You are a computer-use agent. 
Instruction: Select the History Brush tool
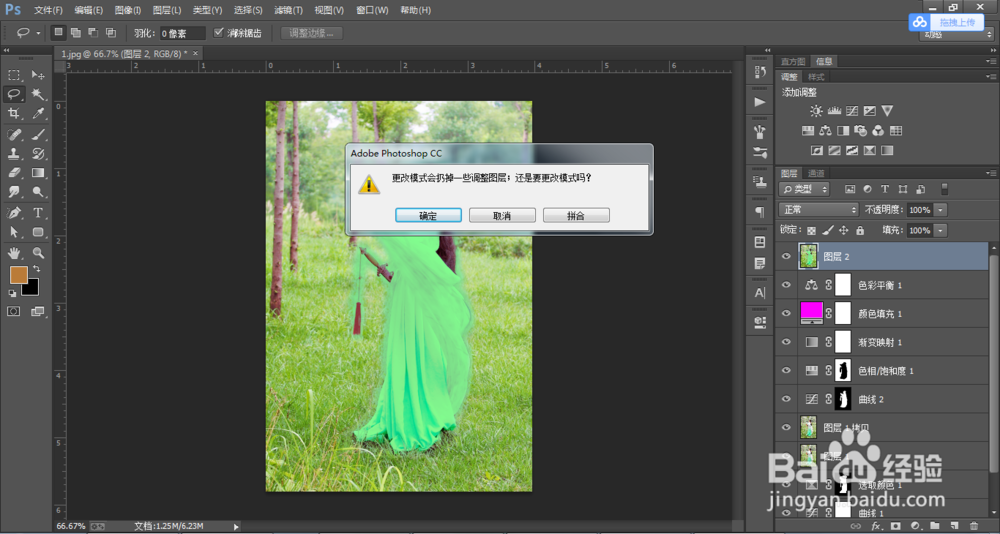[38, 154]
